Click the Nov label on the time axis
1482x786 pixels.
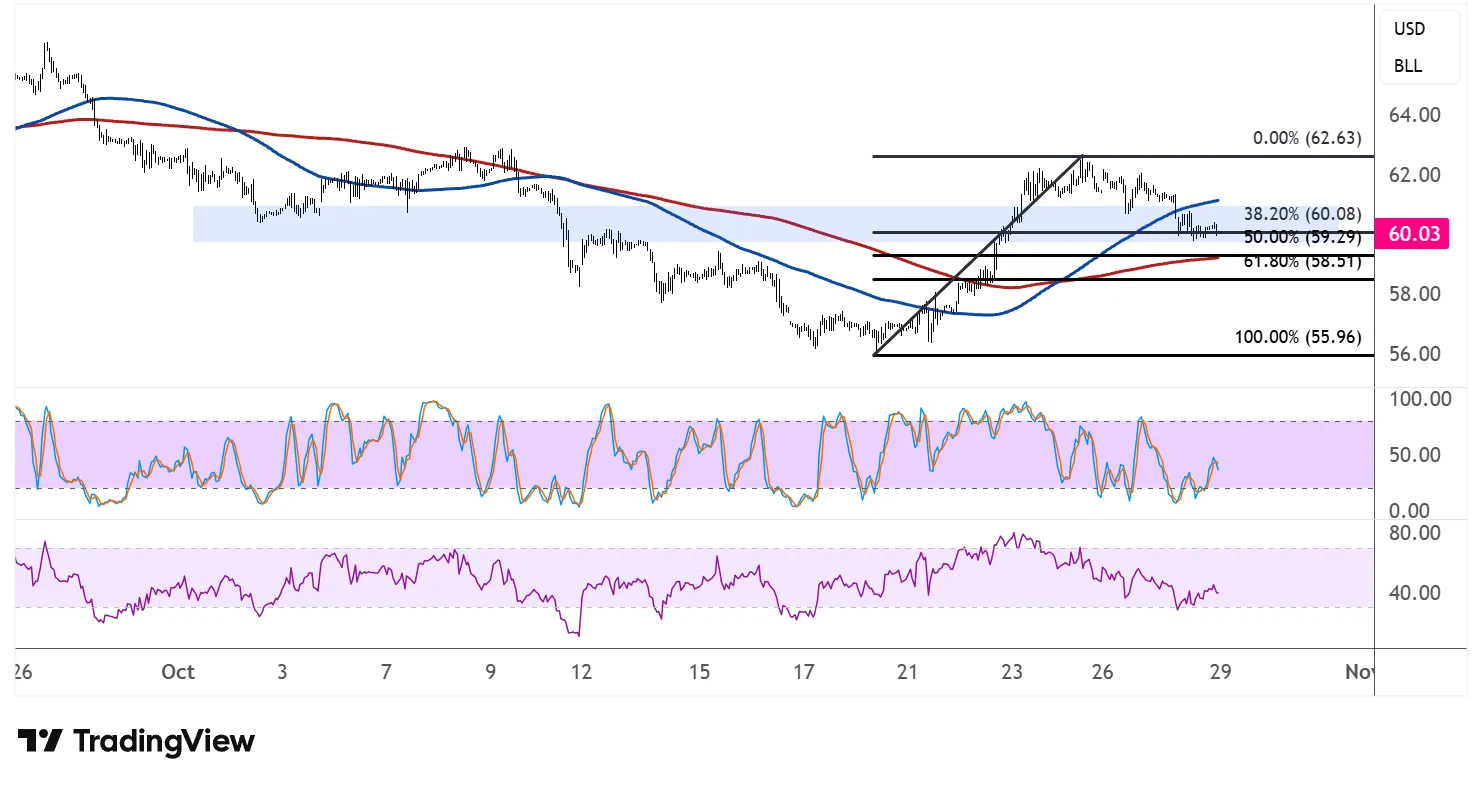pos(1358,672)
